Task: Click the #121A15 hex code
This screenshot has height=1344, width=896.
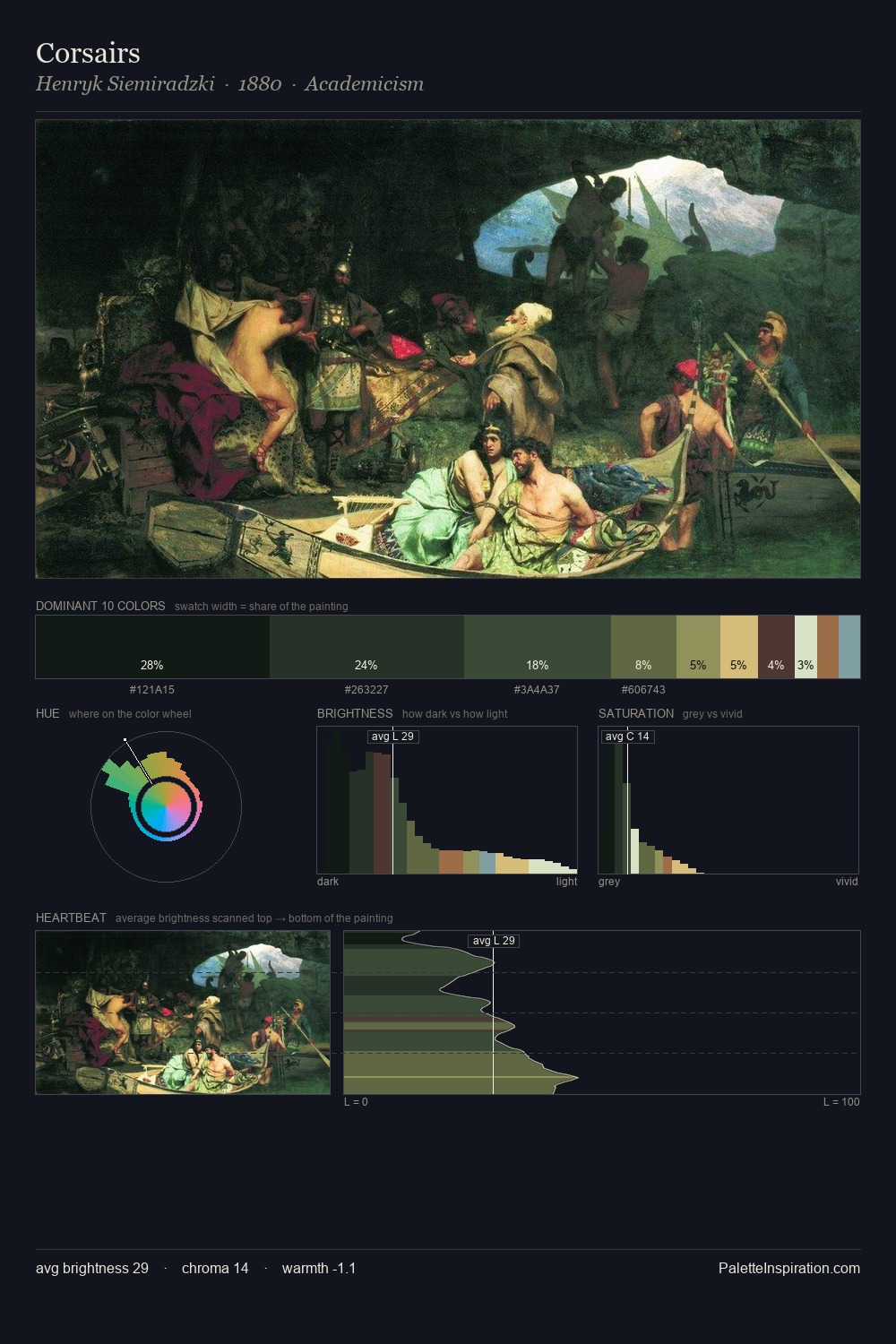Action: [x=152, y=690]
